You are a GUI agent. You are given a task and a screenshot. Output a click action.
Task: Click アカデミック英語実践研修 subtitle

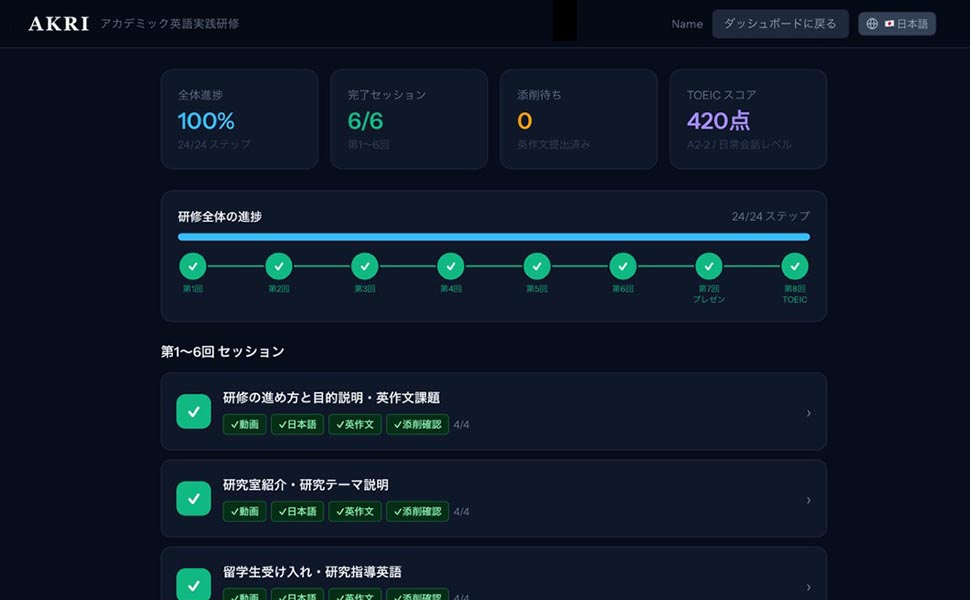(x=170, y=24)
